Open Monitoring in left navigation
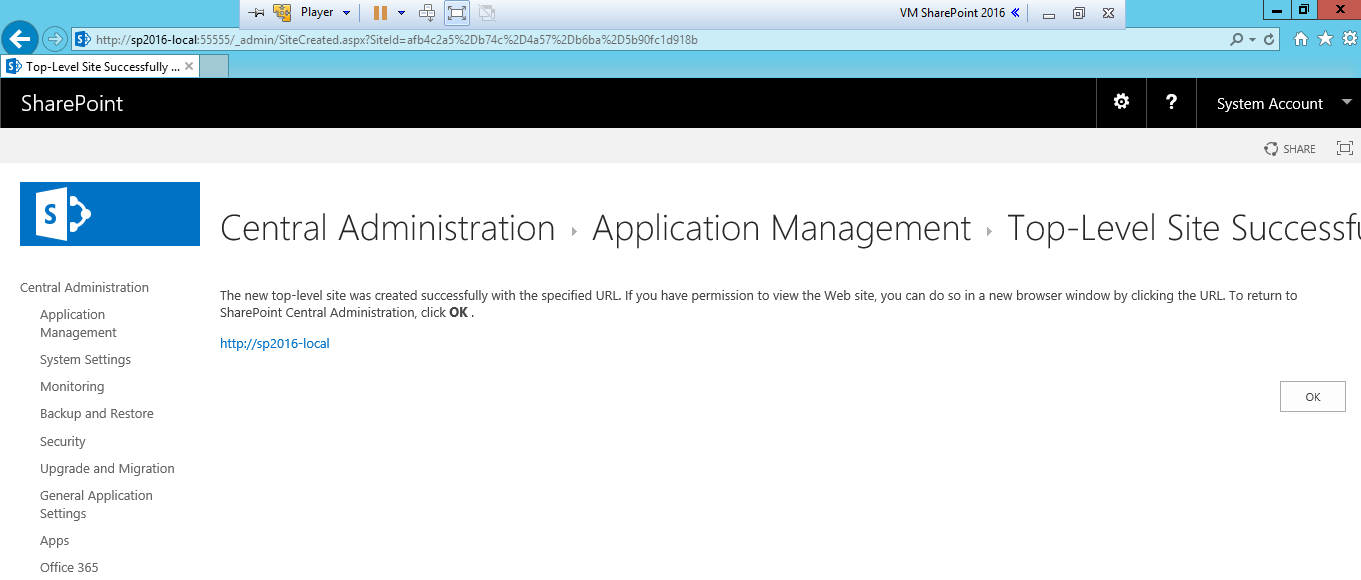The height and width of the screenshot is (580, 1361). (72, 386)
